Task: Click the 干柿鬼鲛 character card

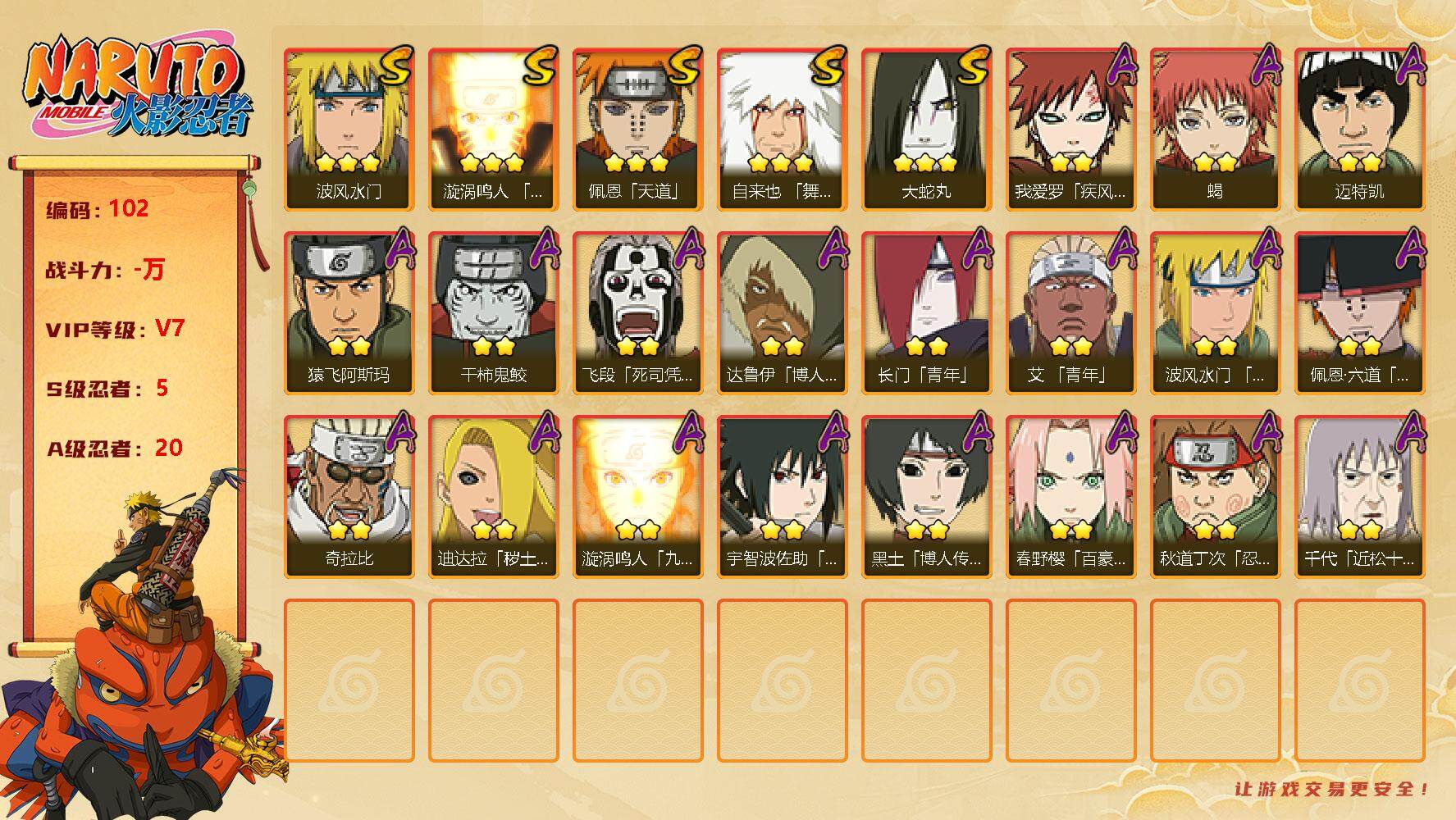Action: tap(494, 312)
